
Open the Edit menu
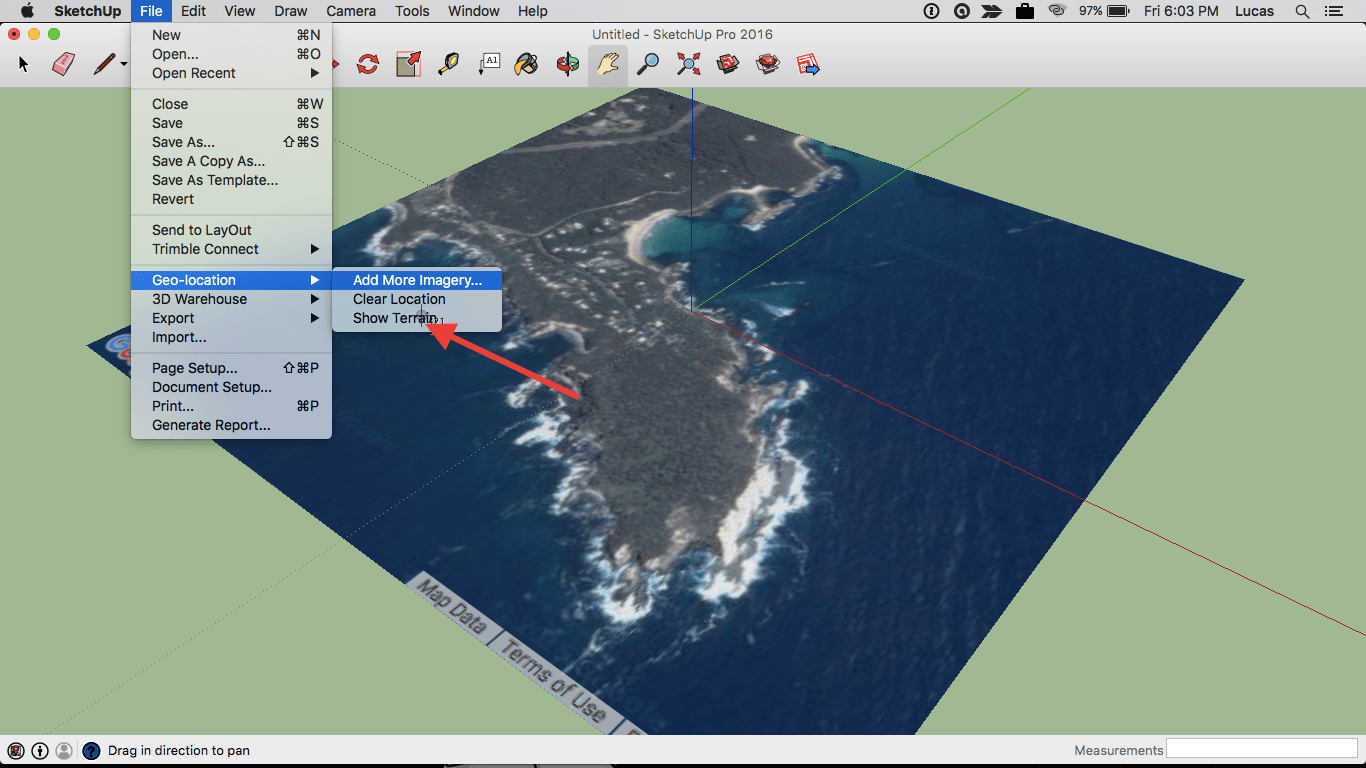193,11
